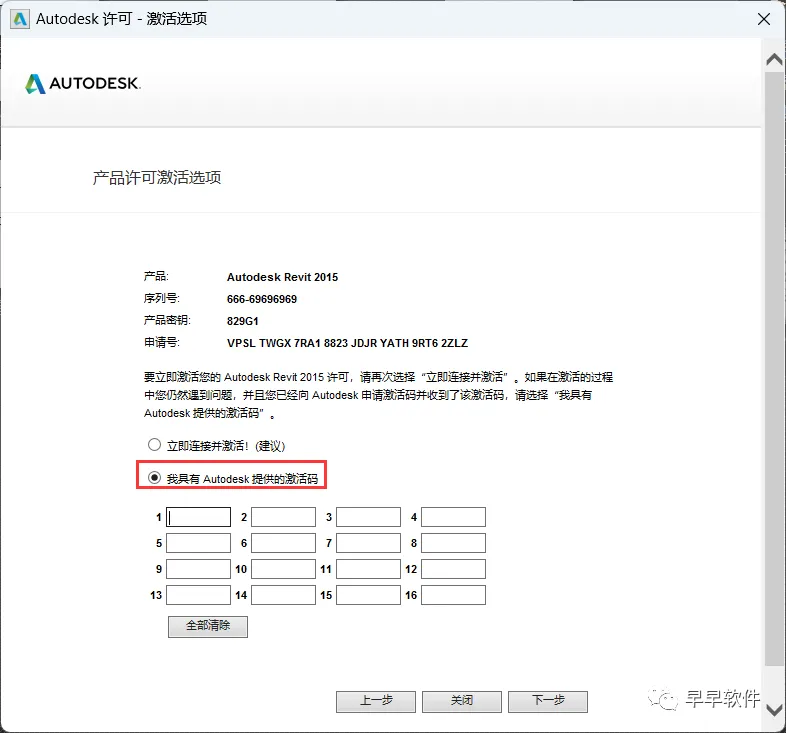Click the 产品许可激活选项 heading
786x733 pixels.
coord(157,177)
